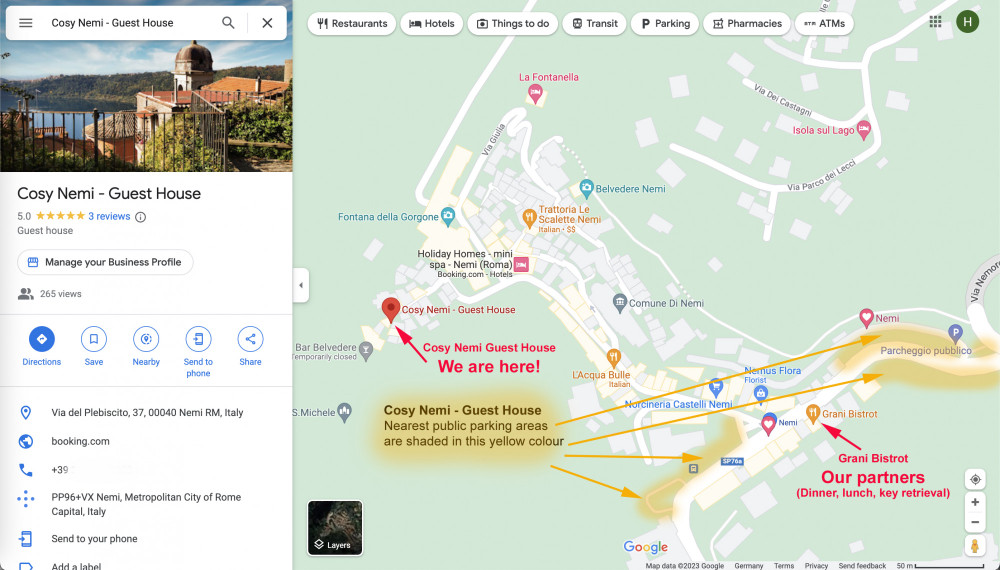
Task: Select the Transit filter chip
Action: tap(594, 24)
